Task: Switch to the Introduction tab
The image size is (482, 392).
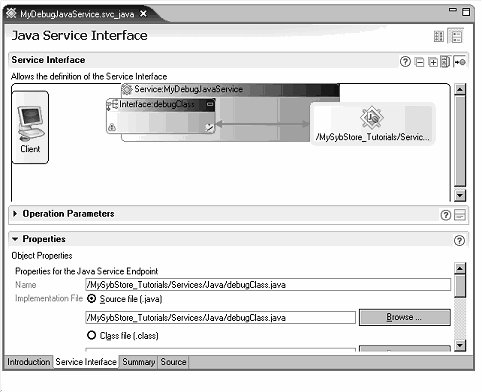Action: coord(29,362)
